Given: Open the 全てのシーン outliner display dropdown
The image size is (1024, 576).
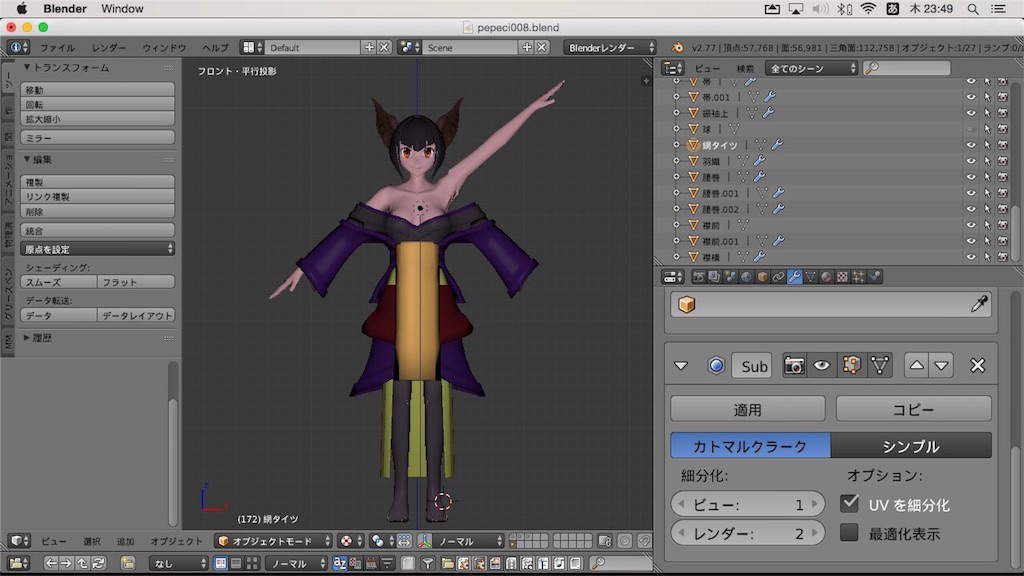Looking at the screenshot, I should [x=810, y=68].
